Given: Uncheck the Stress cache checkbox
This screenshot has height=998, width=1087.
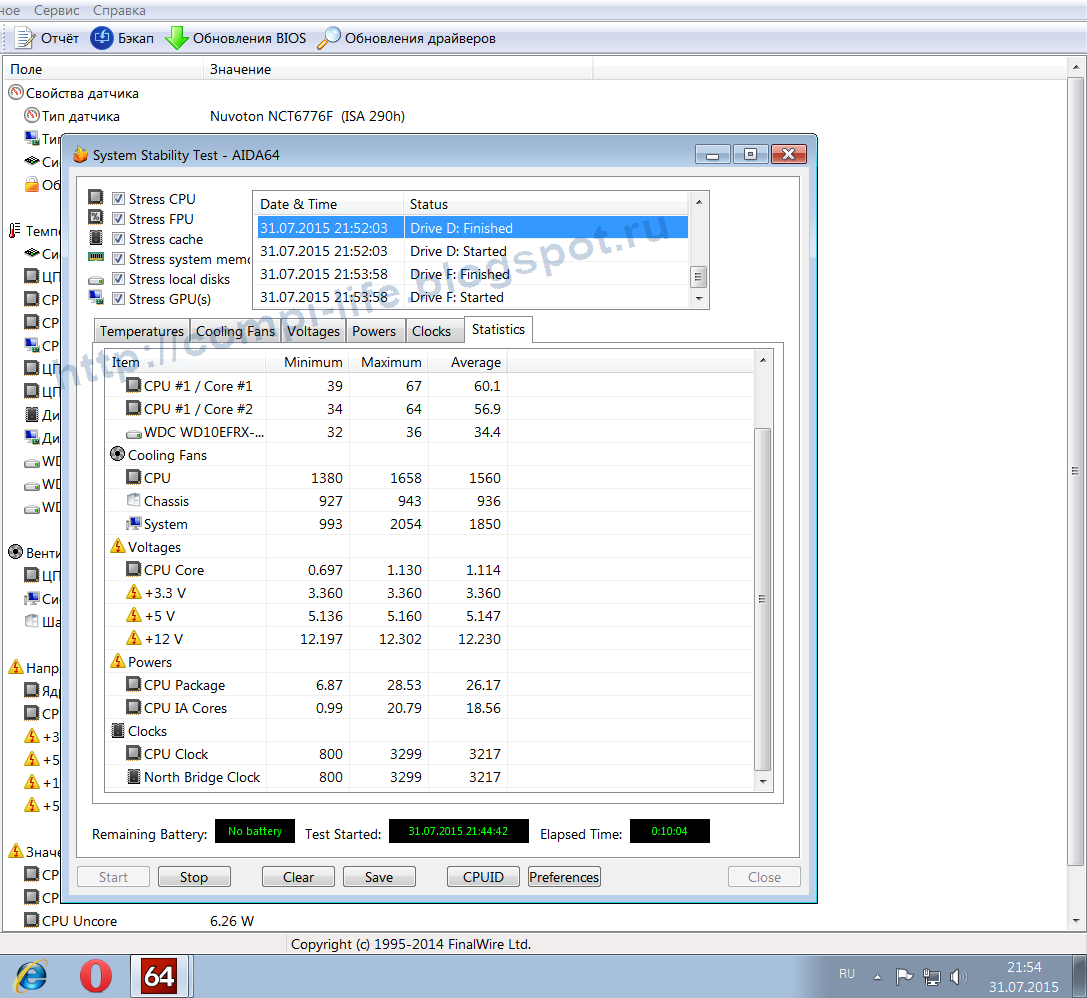Looking at the screenshot, I should click(x=119, y=239).
